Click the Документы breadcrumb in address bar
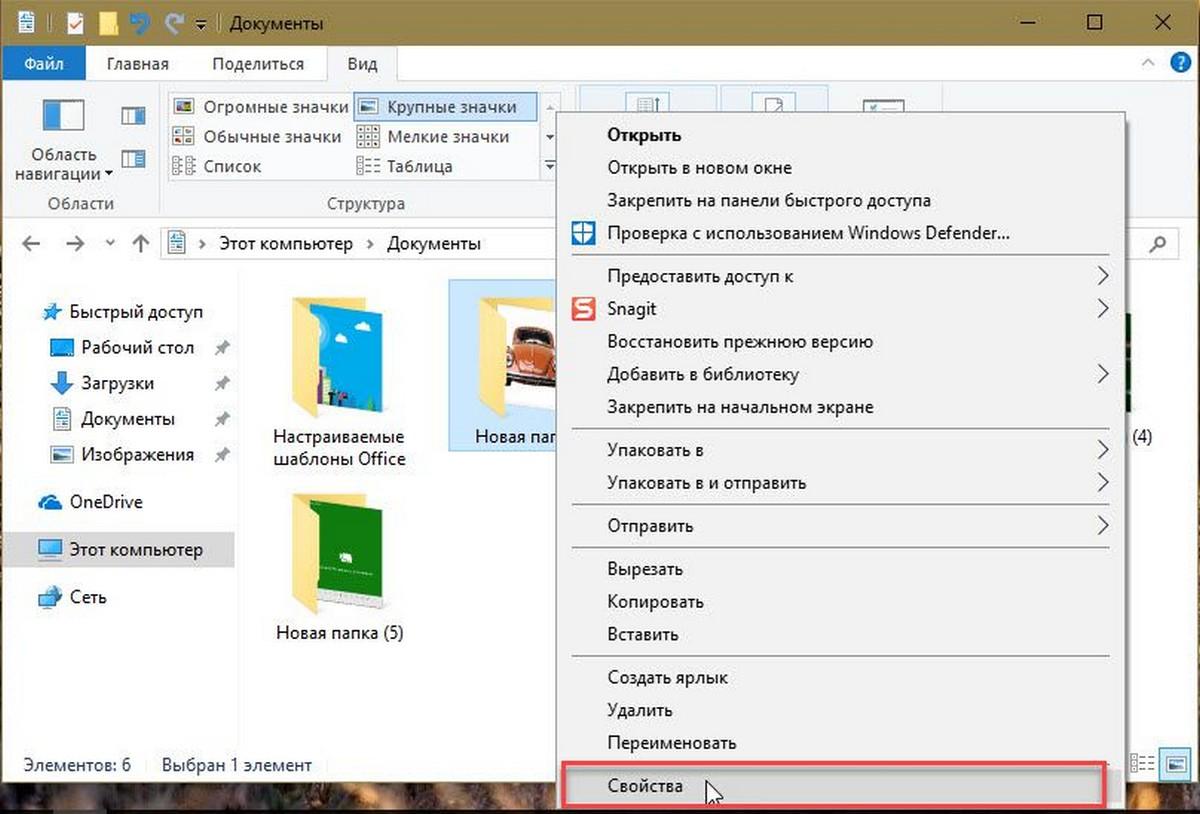Viewport: 1200px width, 814px height. coord(434,243)
